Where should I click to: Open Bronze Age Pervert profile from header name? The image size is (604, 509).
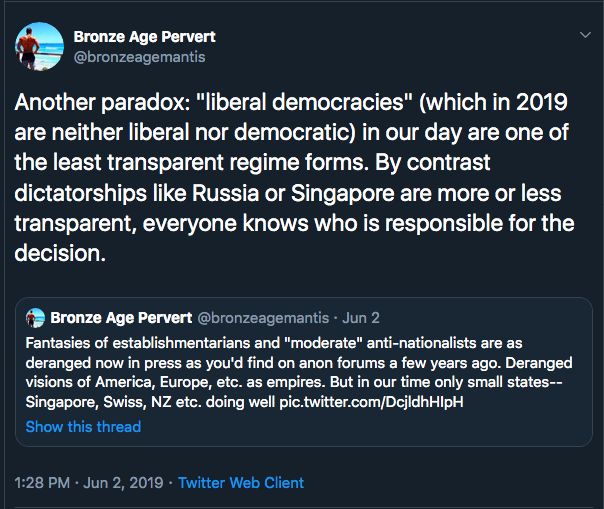[x=144, y=37]
